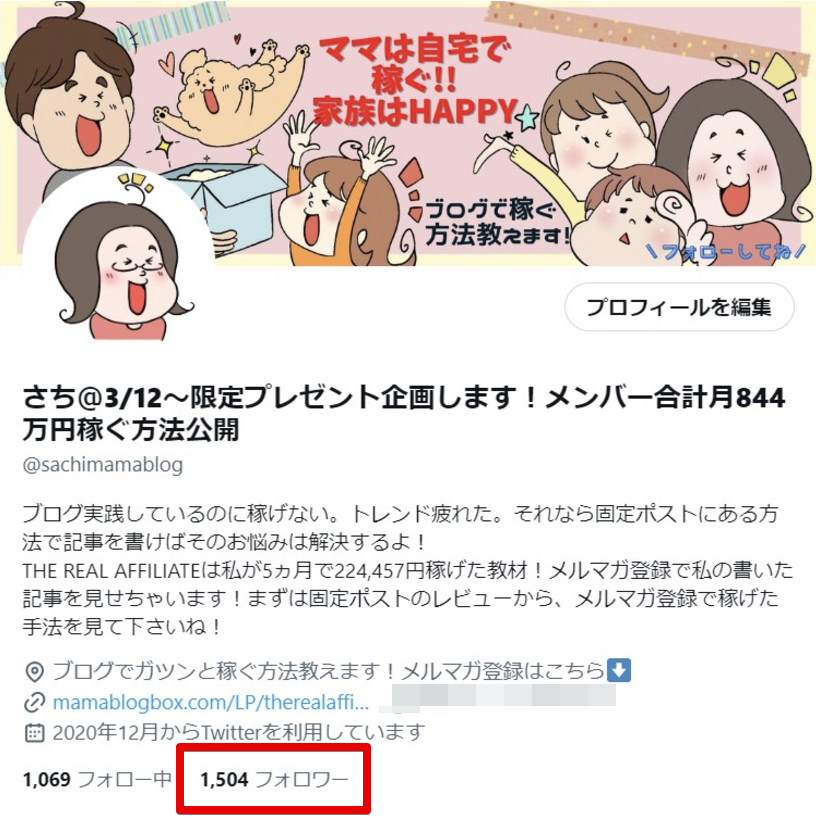Click the blue down-arrow emoji icon
Image resolution: width=816 pixels, height=818 pixels.
click(619, 670)
